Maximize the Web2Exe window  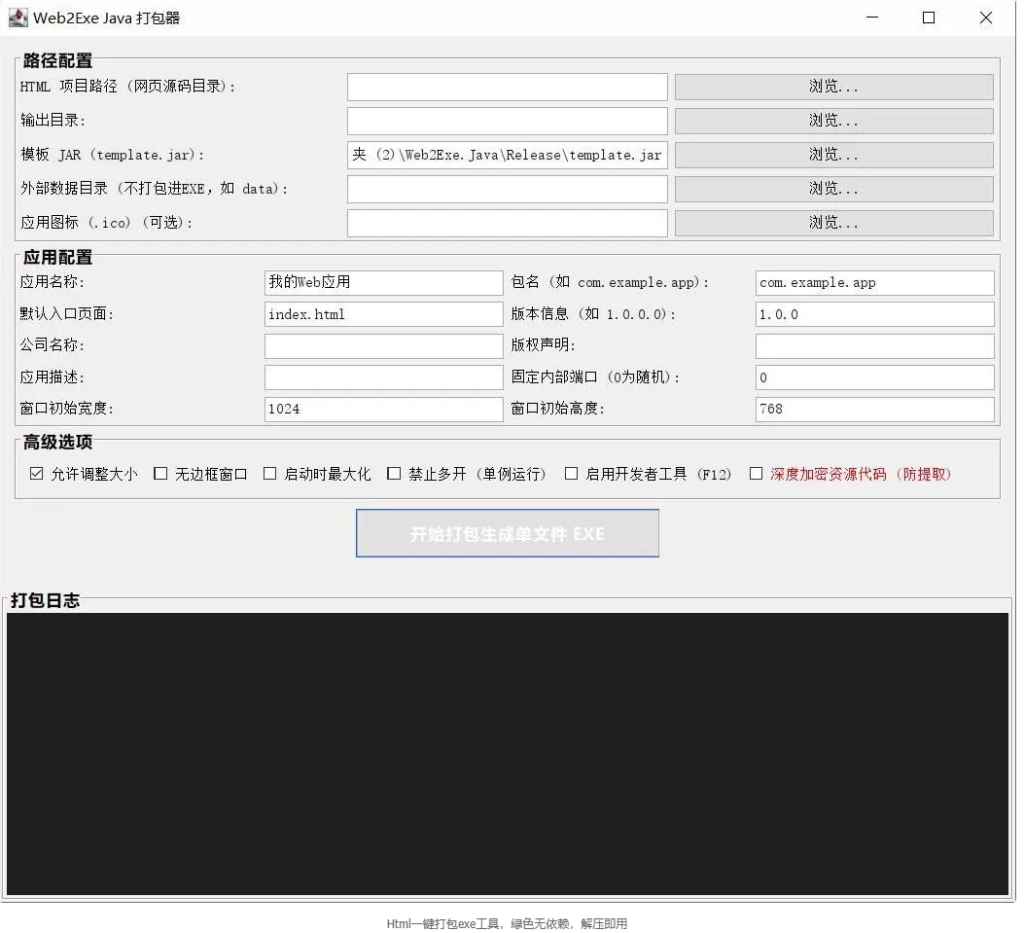point(928,18)
